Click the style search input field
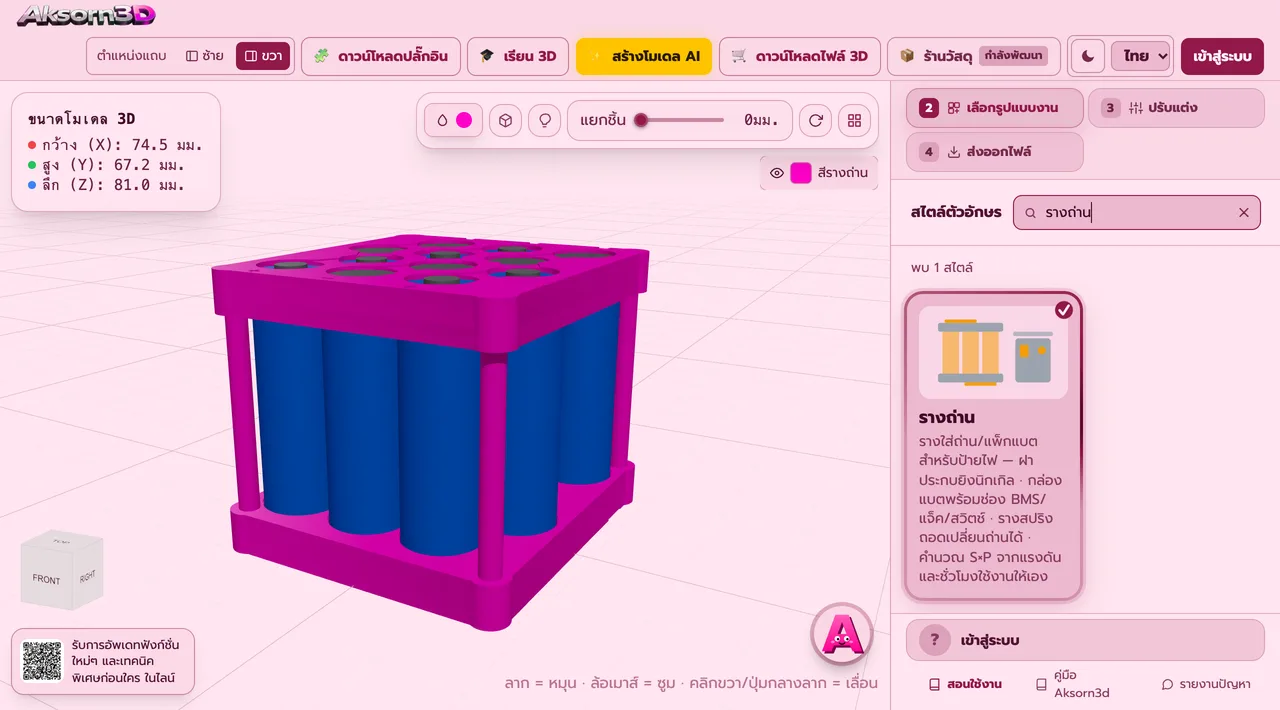 (x=1137, y=213)
